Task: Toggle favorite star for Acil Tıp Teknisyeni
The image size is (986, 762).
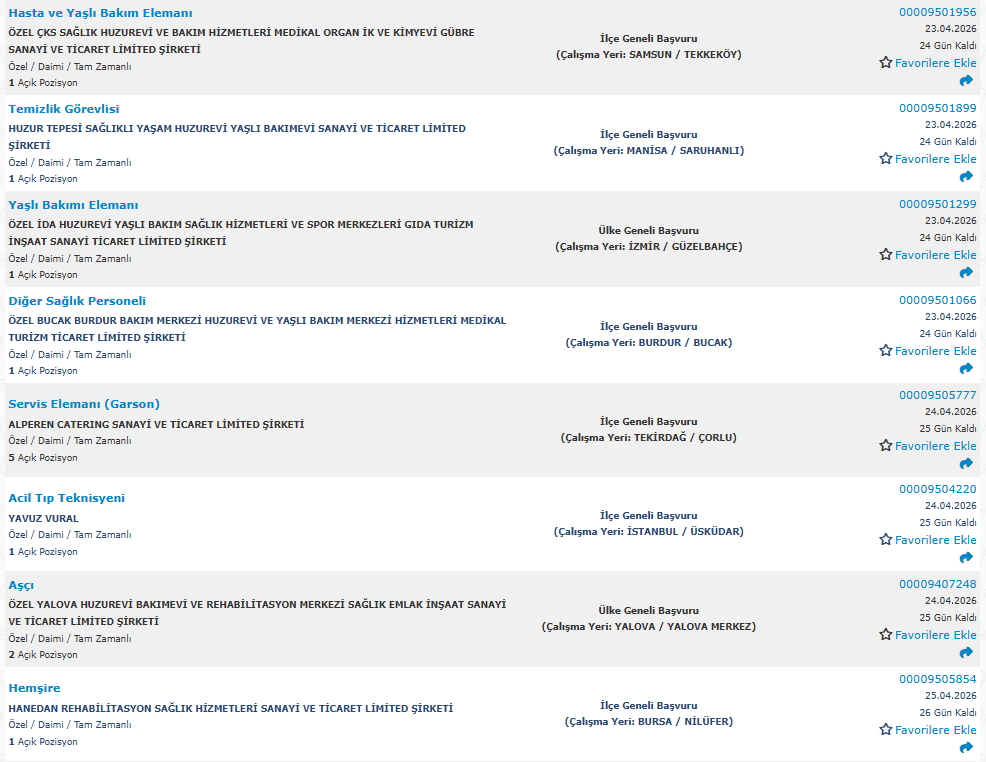Action: [885, 540]
